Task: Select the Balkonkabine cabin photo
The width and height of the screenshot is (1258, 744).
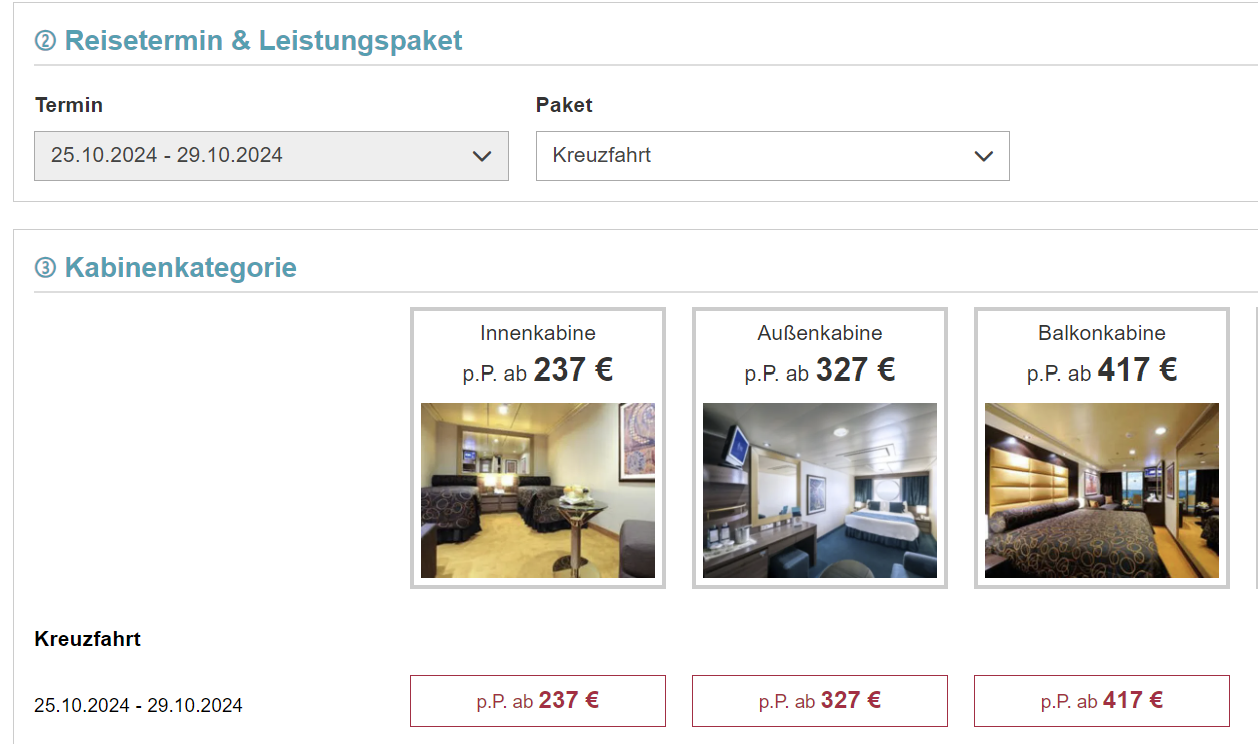Action: [x=1102, y=490]
